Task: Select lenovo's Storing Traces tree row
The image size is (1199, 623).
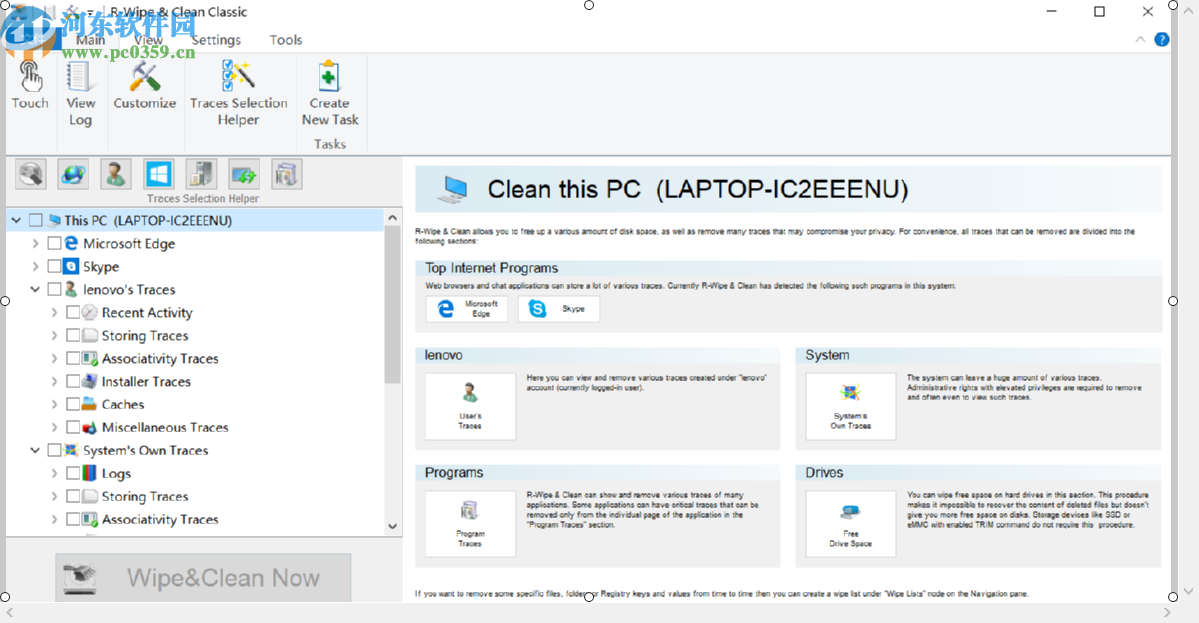Action: tap(145, 335)
